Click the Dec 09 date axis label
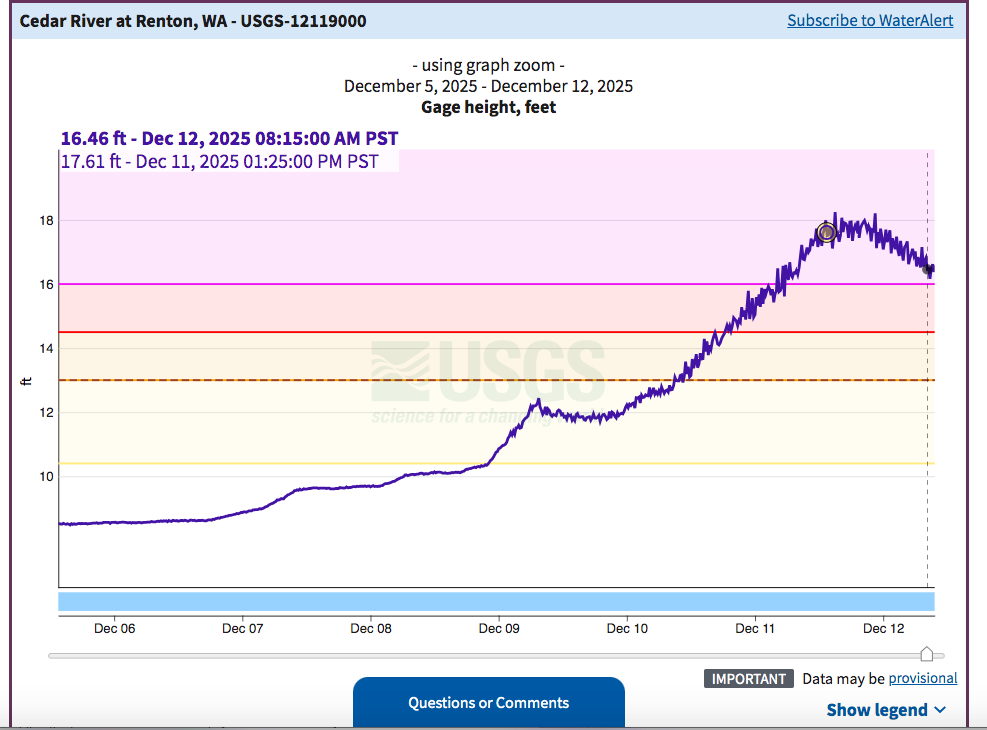This screenshot has height=730, width=987. pyautogui.click(x=498, y=628)
